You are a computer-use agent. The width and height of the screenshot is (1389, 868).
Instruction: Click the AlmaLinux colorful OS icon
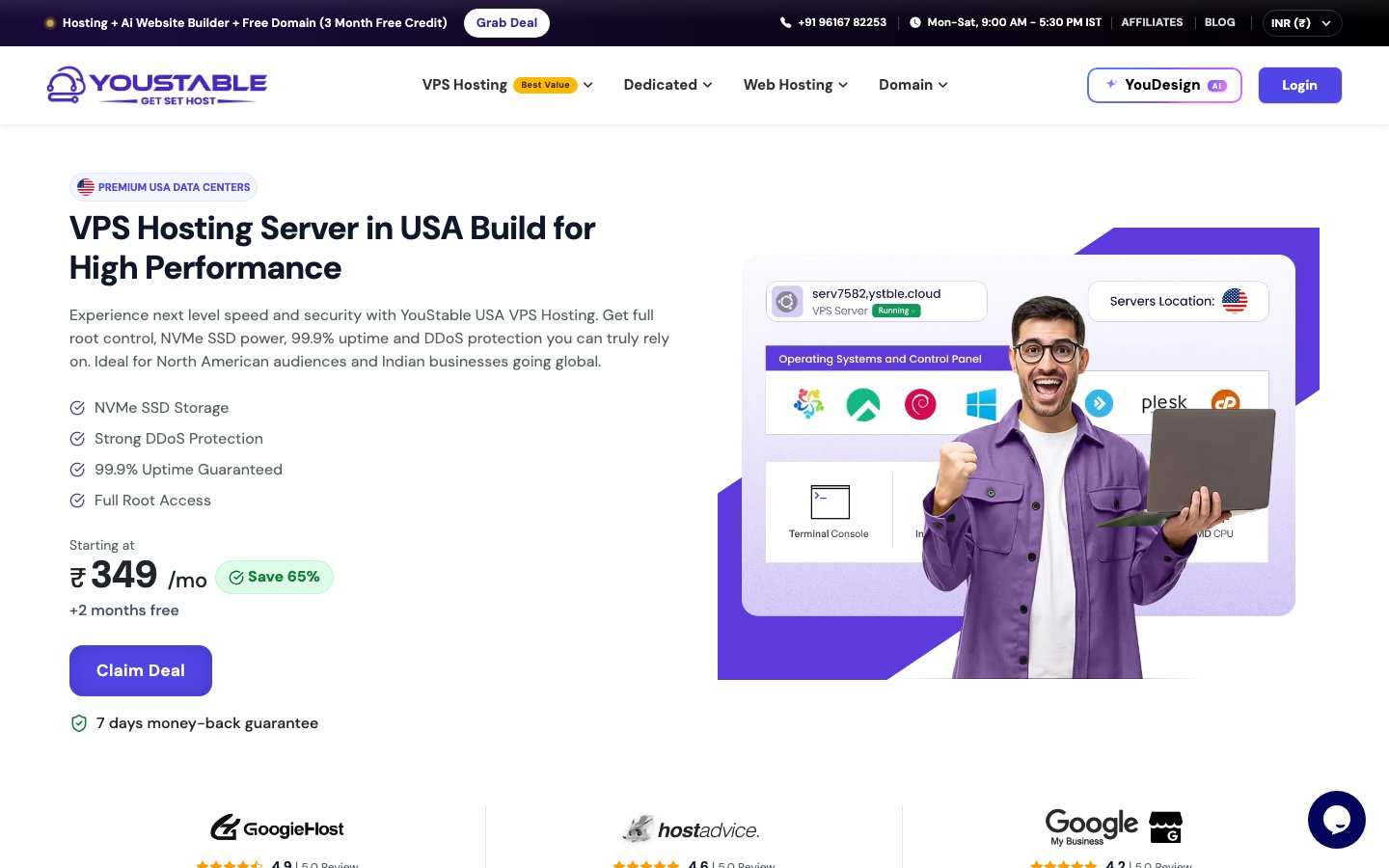(808, 403)
